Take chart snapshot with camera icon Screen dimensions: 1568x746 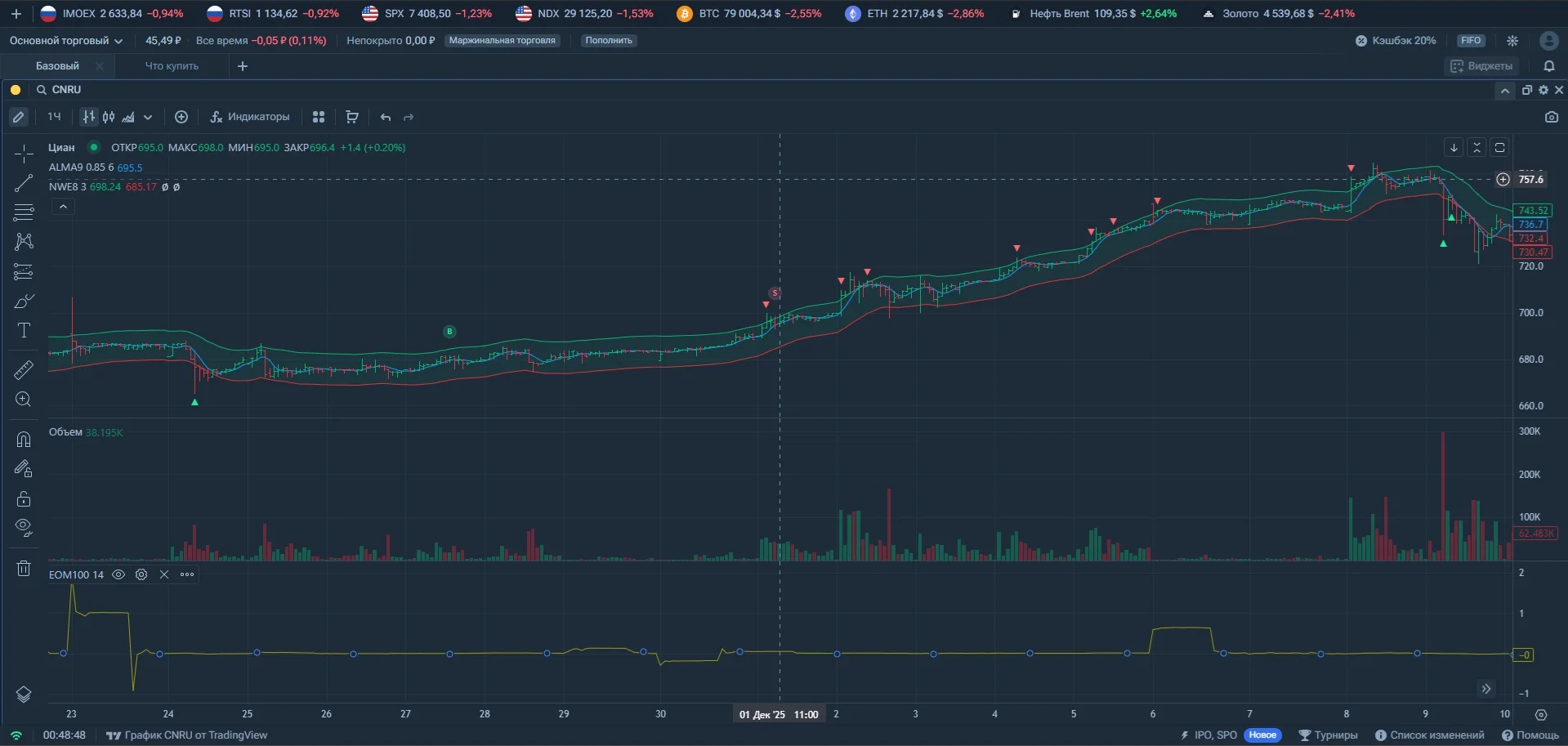pos(1551,117)
